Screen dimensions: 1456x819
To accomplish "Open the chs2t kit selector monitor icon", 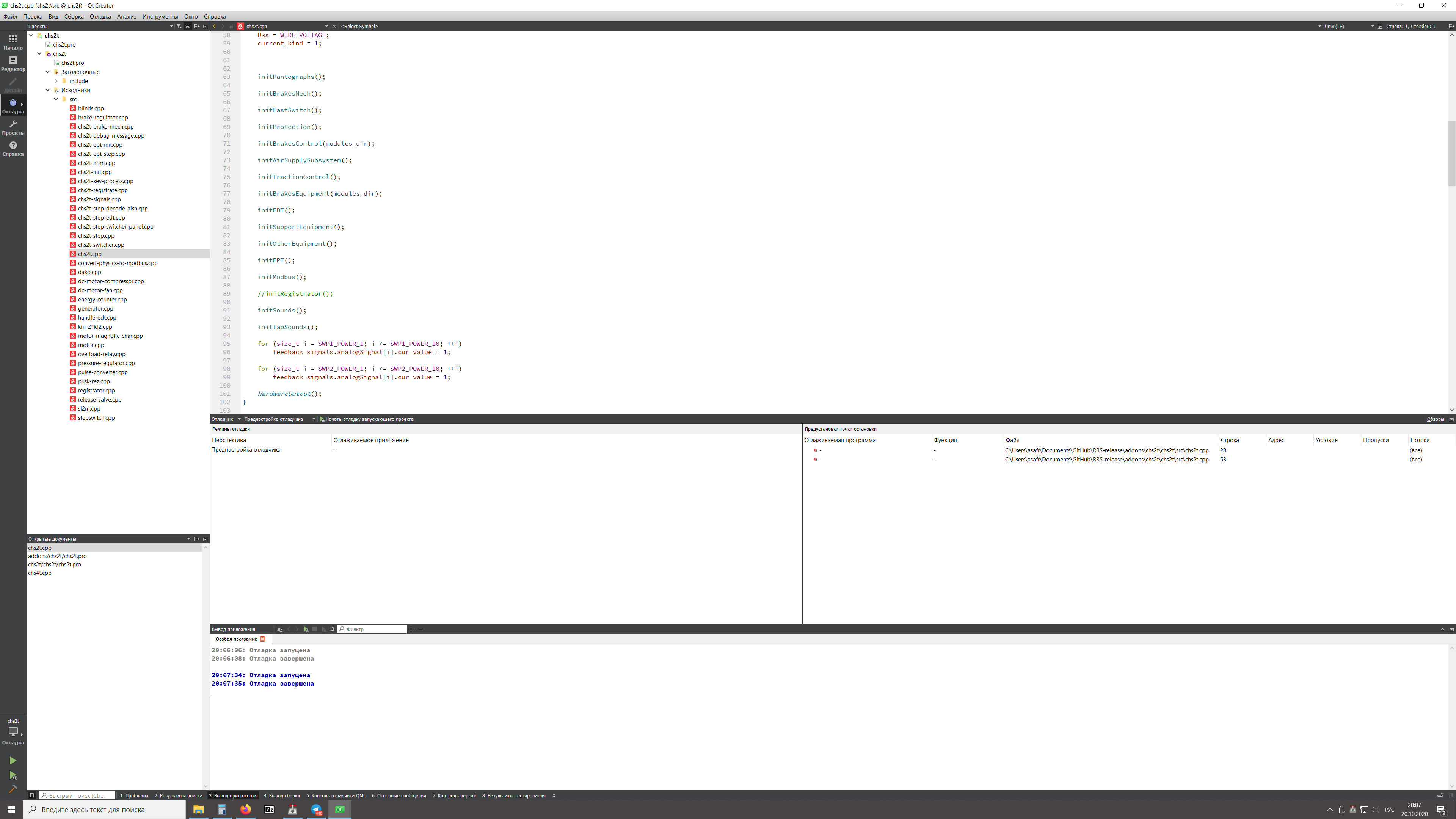I will point(13,731).
